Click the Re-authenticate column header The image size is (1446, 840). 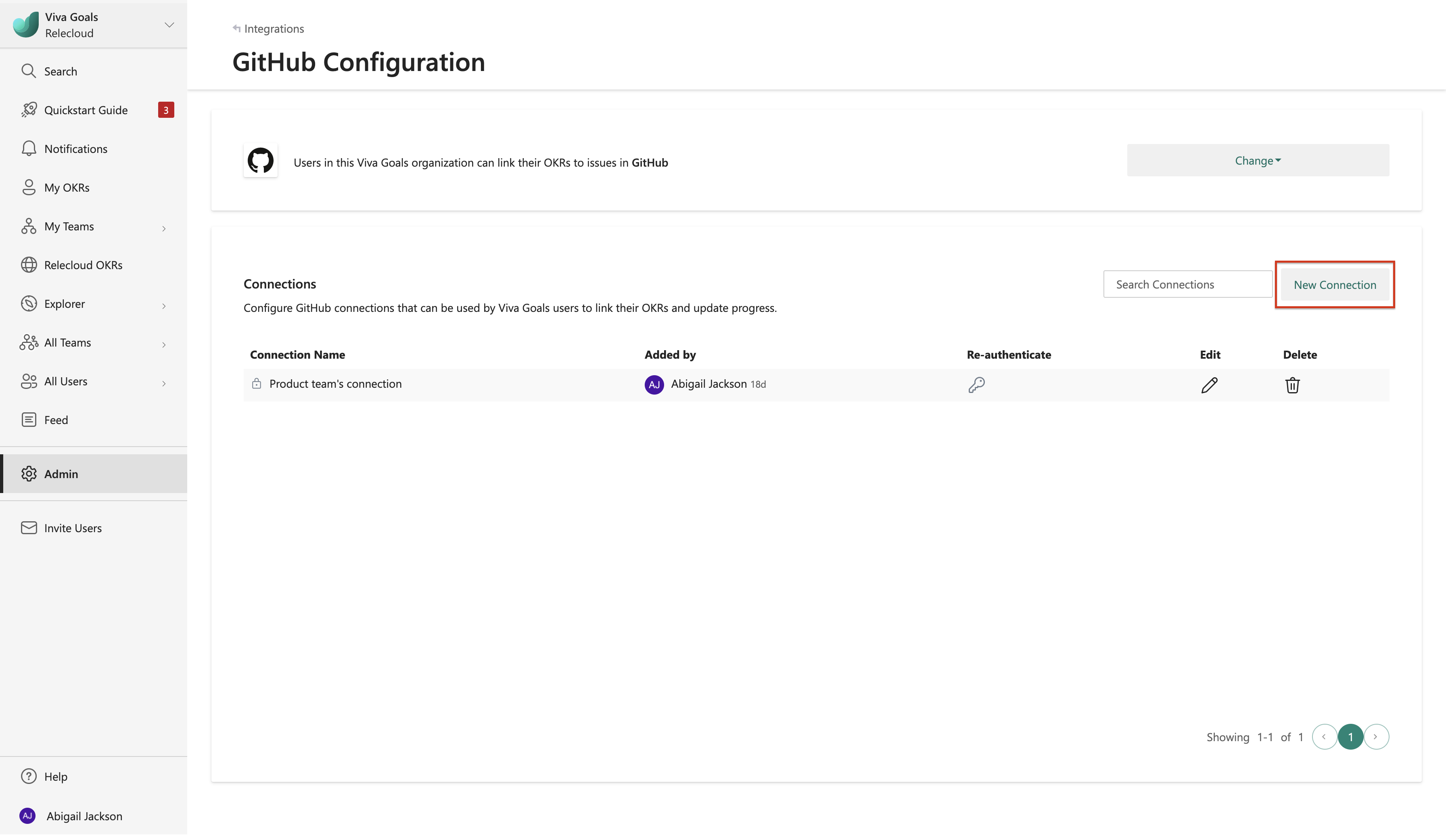tap(1009, 355)
